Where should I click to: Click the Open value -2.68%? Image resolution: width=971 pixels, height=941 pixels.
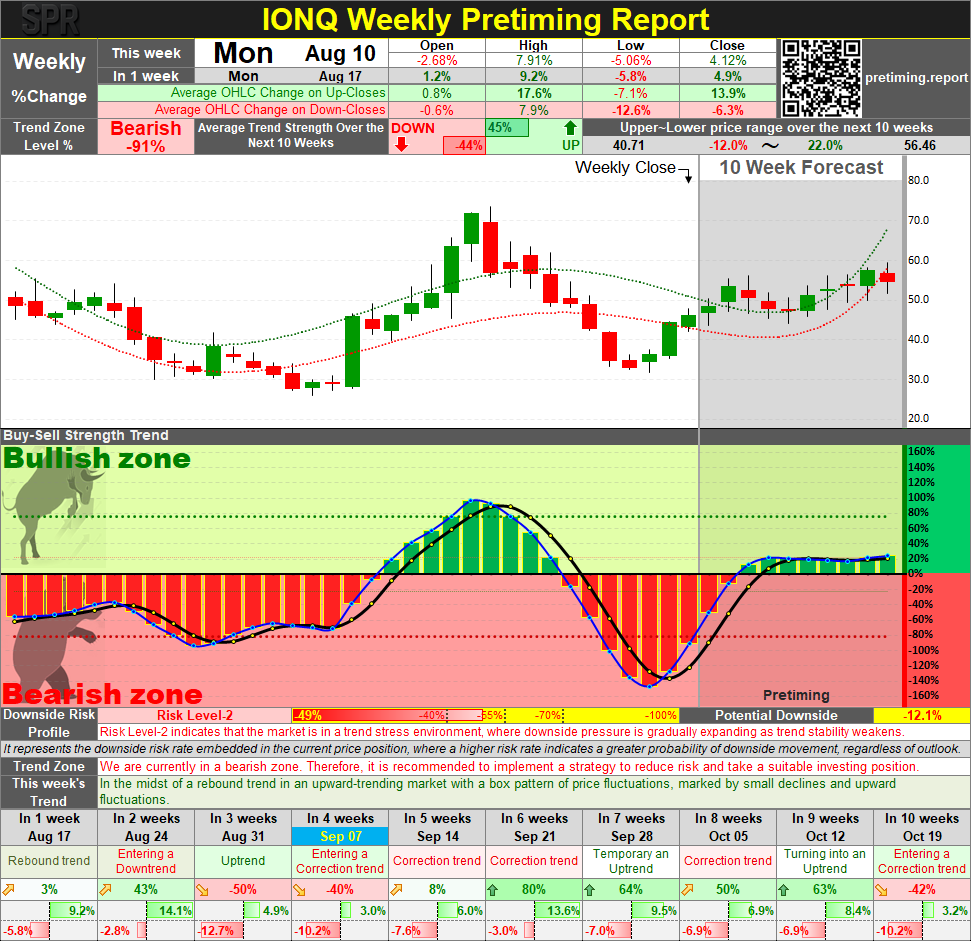(x=437, y=61)
